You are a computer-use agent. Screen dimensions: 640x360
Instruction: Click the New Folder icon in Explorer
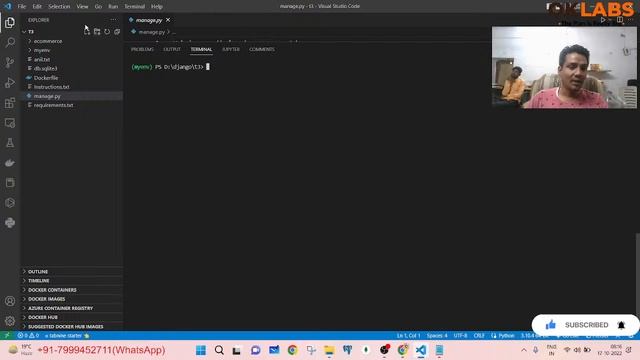pyautogui.click(x=97, y=31)
